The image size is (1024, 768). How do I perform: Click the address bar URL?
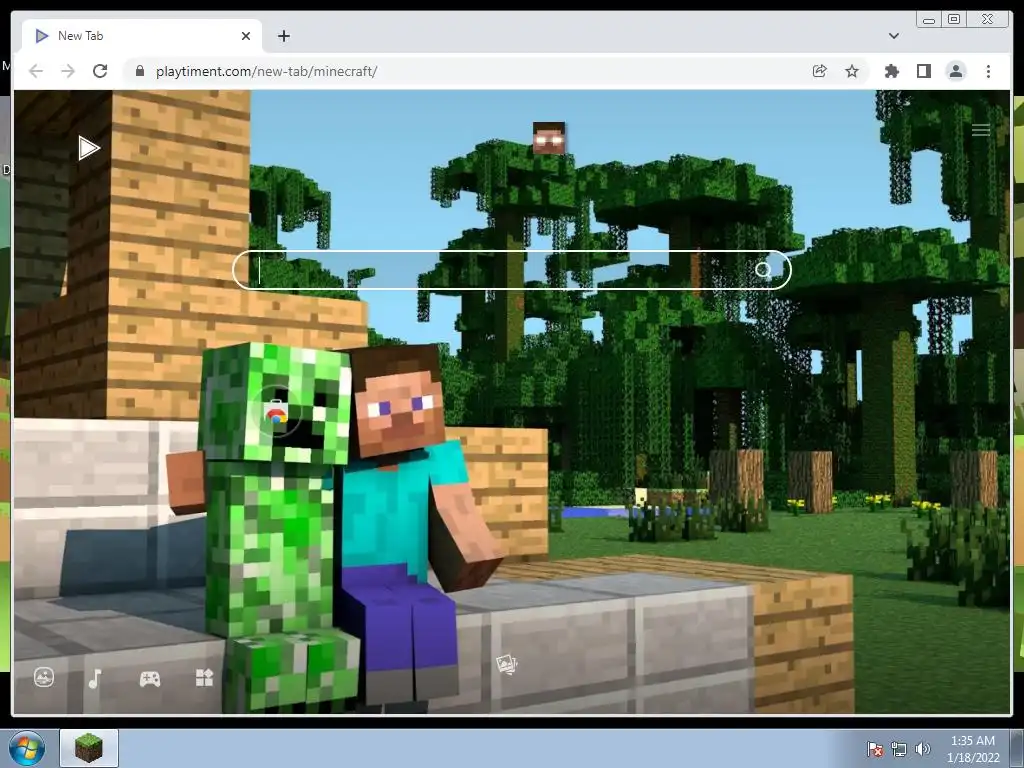coord(266,71)
